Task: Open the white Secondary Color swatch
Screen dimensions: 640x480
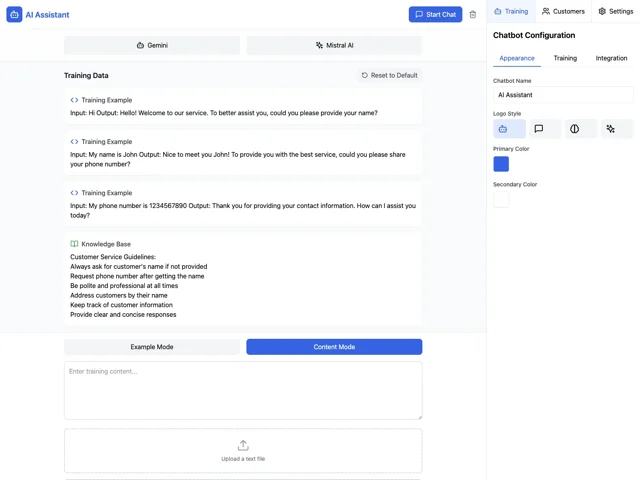Action: tap(501, 200)
